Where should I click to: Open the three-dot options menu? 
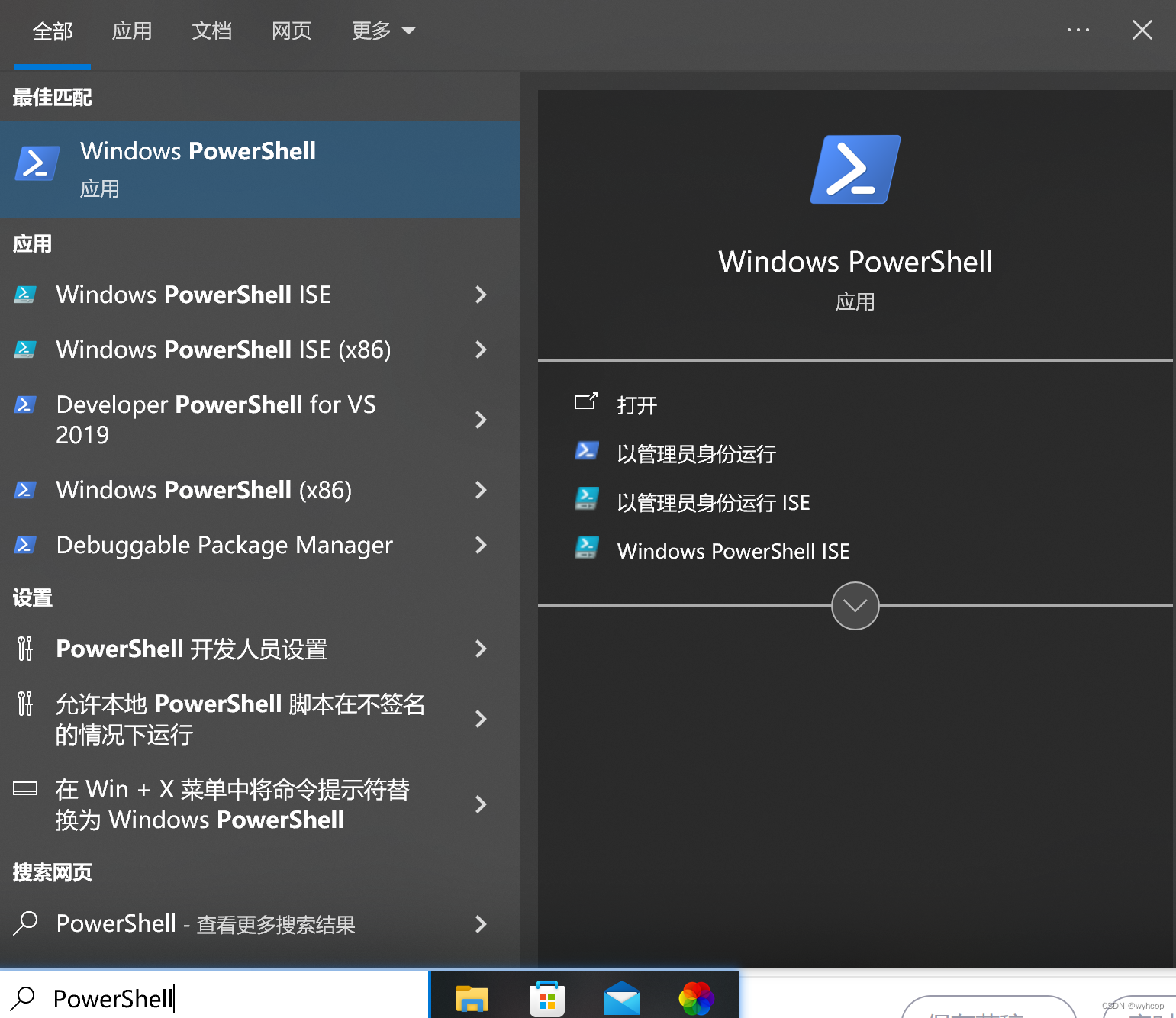click(x=1078, y=31)
